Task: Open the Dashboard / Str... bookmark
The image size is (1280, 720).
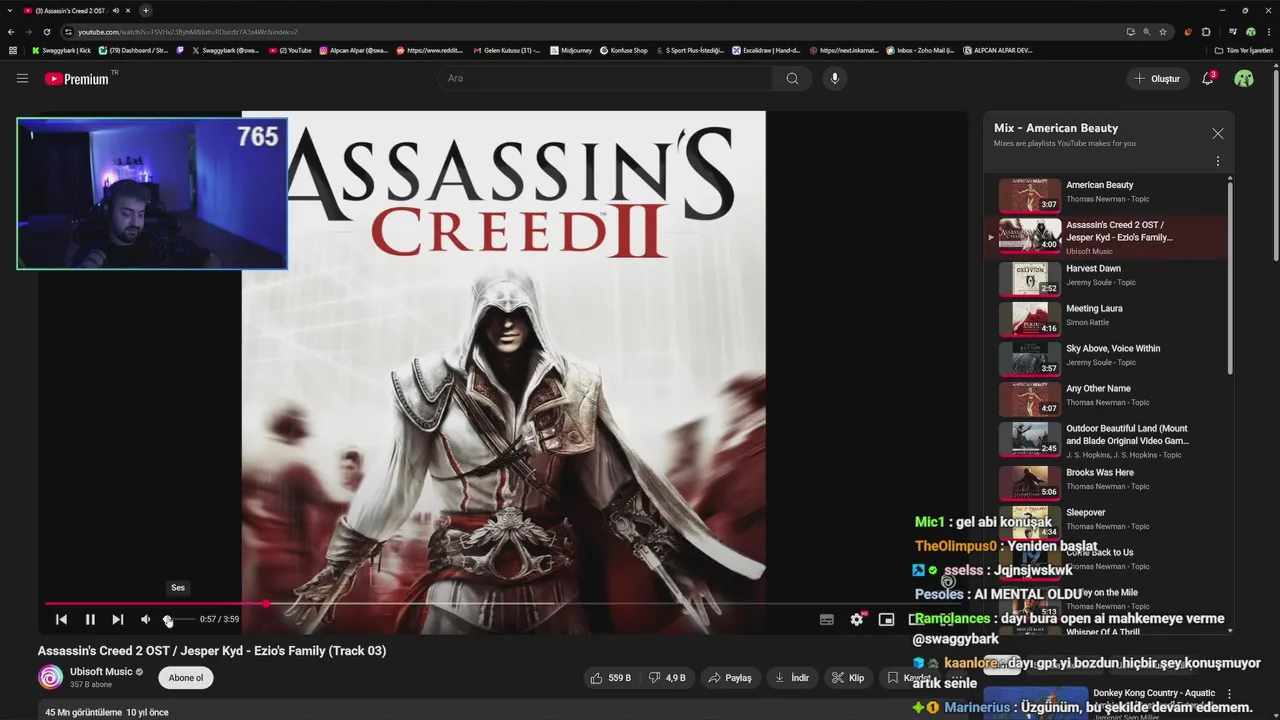Action: tap(133, 50)
